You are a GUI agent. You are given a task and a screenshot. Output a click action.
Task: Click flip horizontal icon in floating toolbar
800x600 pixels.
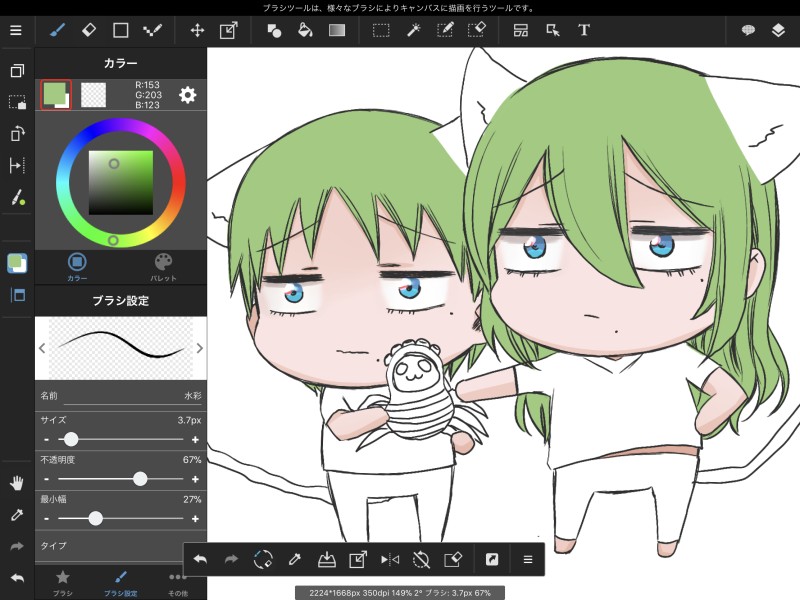point(390,560)
